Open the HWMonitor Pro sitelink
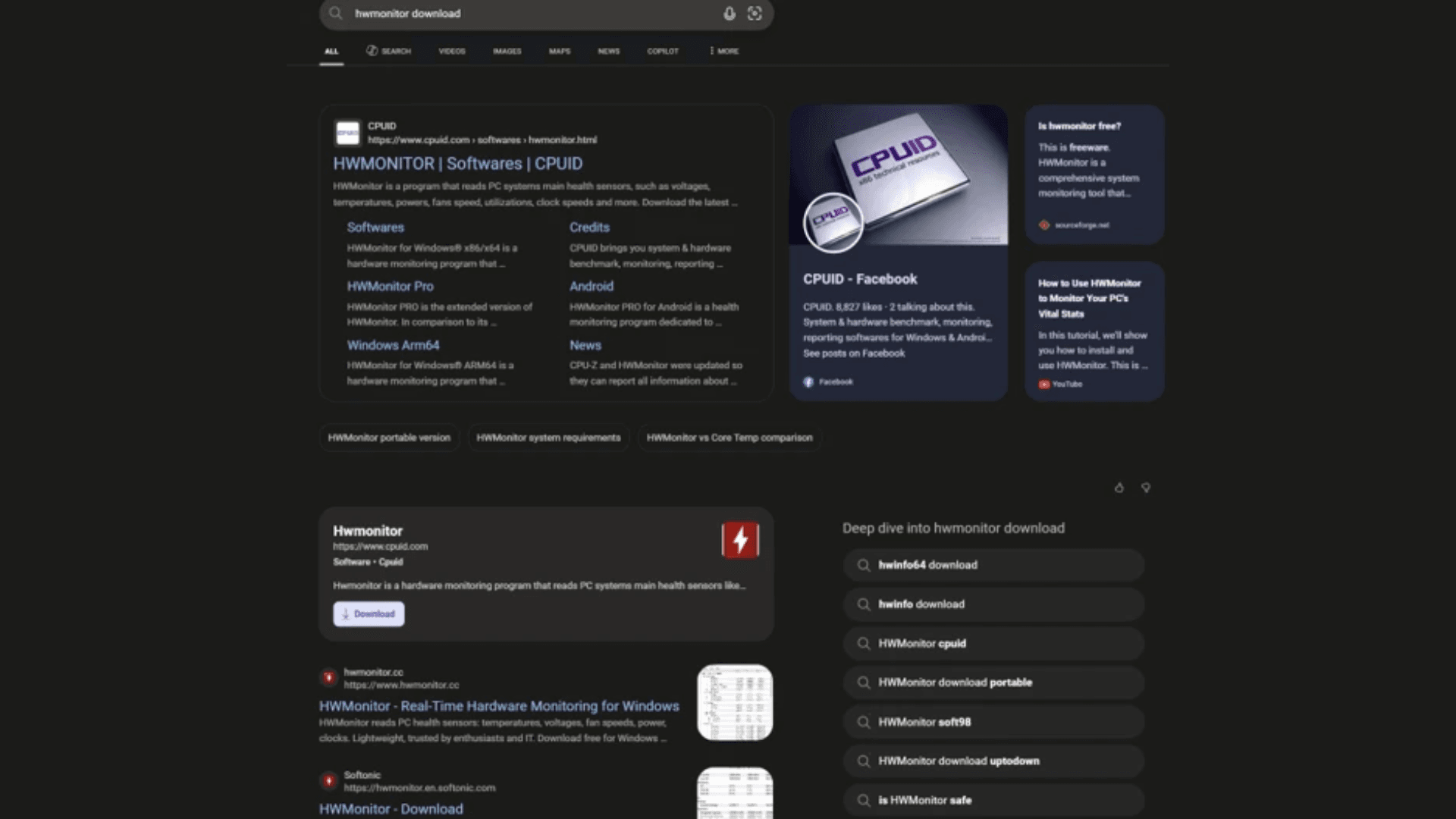This screenshot has width=1456, height=819. click(391, 287)
